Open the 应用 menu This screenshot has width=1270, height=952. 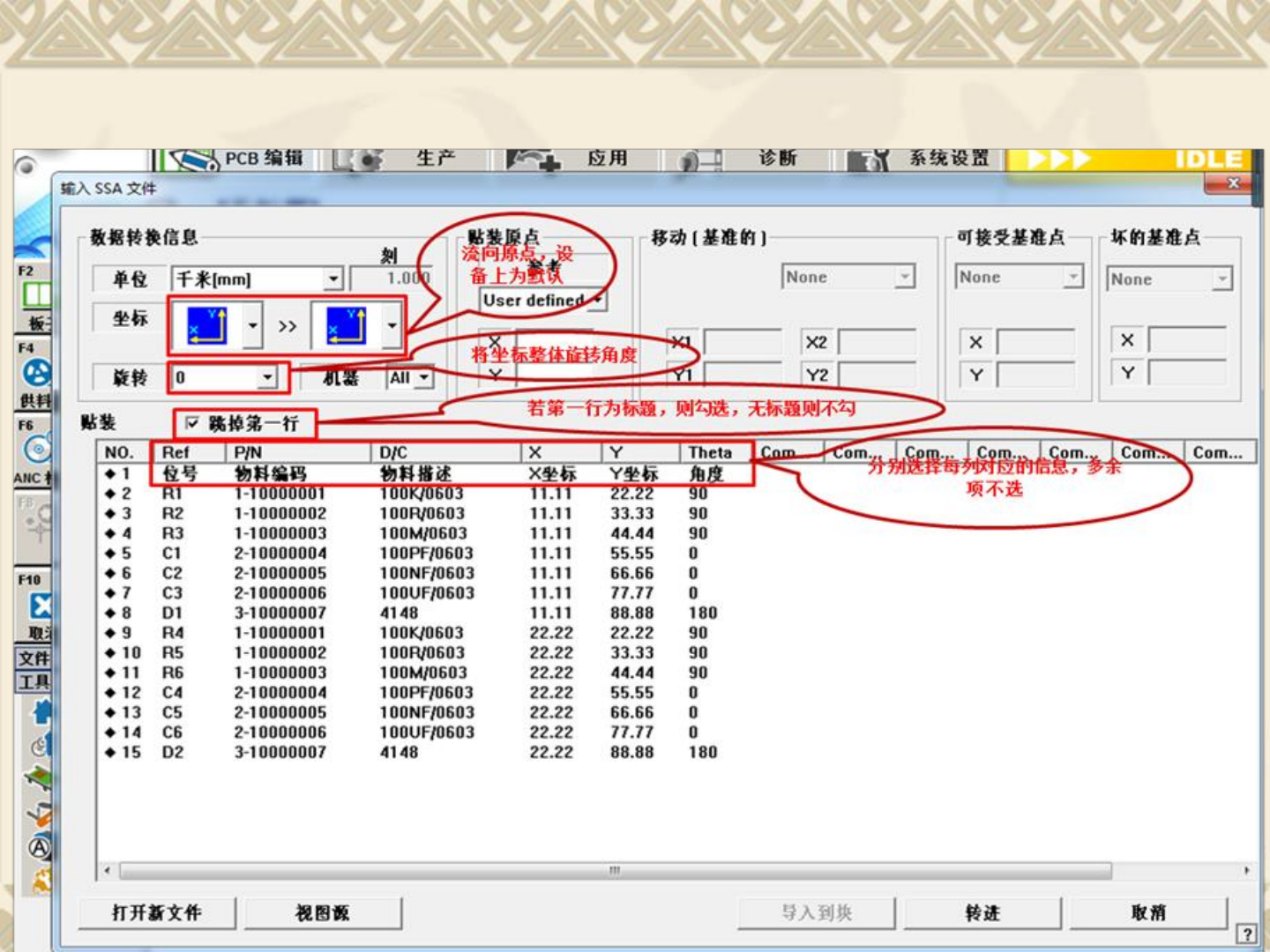tap(608, 159)
